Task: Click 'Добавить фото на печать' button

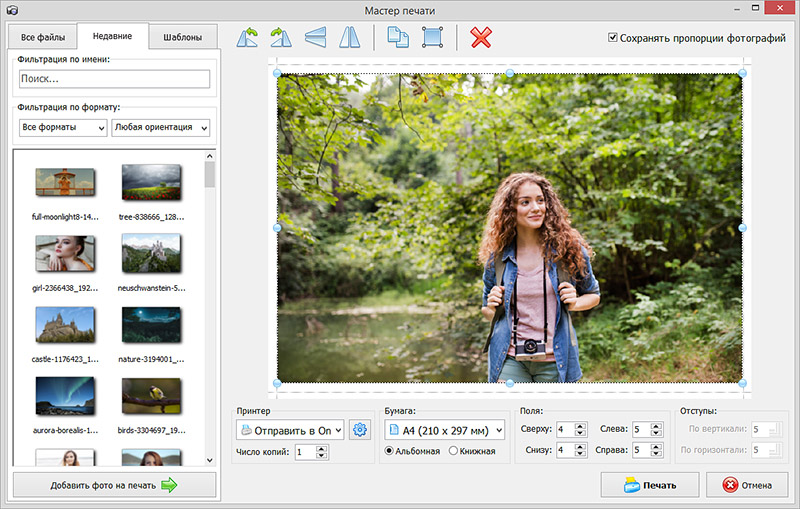Action: point(114,486)
